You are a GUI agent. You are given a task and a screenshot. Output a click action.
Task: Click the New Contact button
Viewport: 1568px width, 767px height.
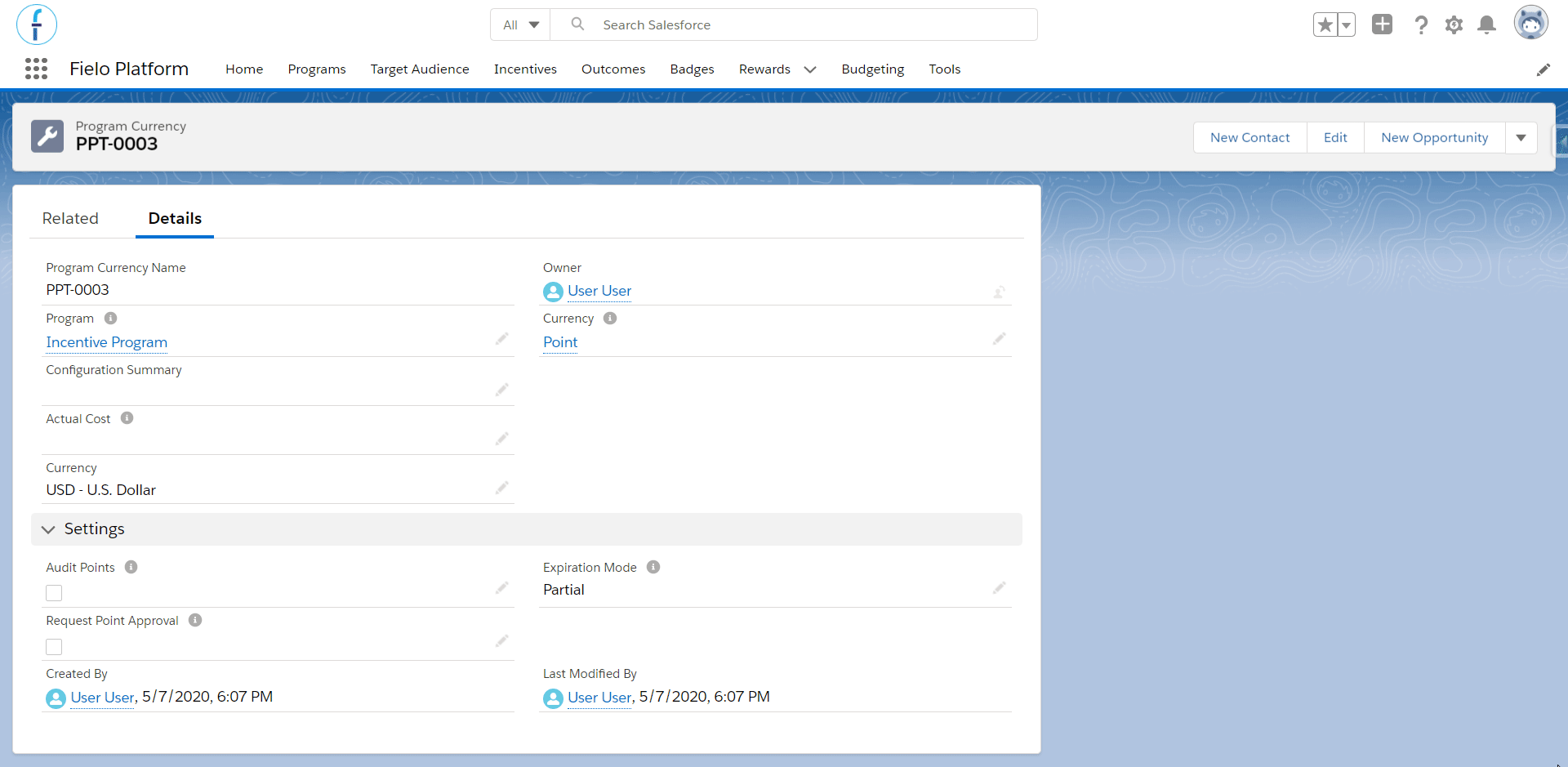[1250, 137]
